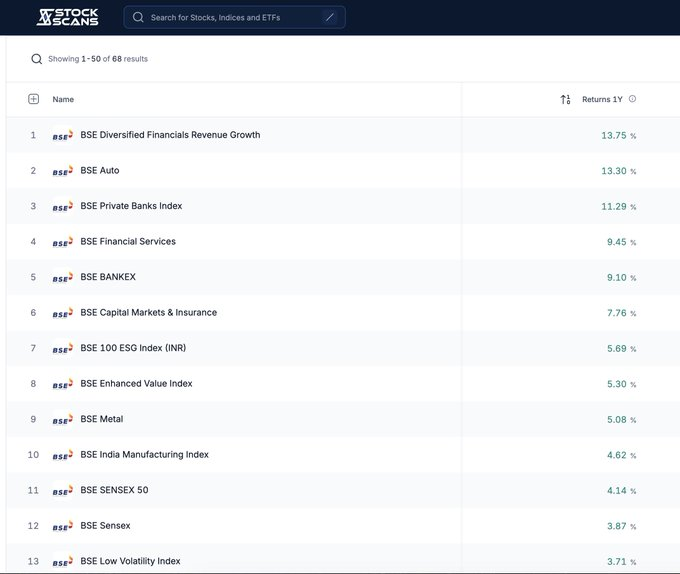Click the 4.14 % return value

(621, 491)
